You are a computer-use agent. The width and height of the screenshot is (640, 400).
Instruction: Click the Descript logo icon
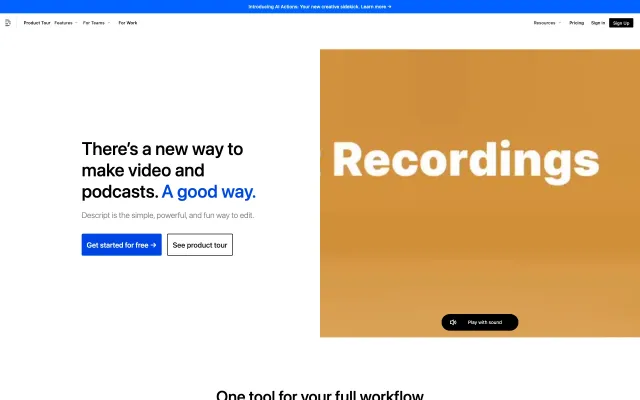[8, 22]
